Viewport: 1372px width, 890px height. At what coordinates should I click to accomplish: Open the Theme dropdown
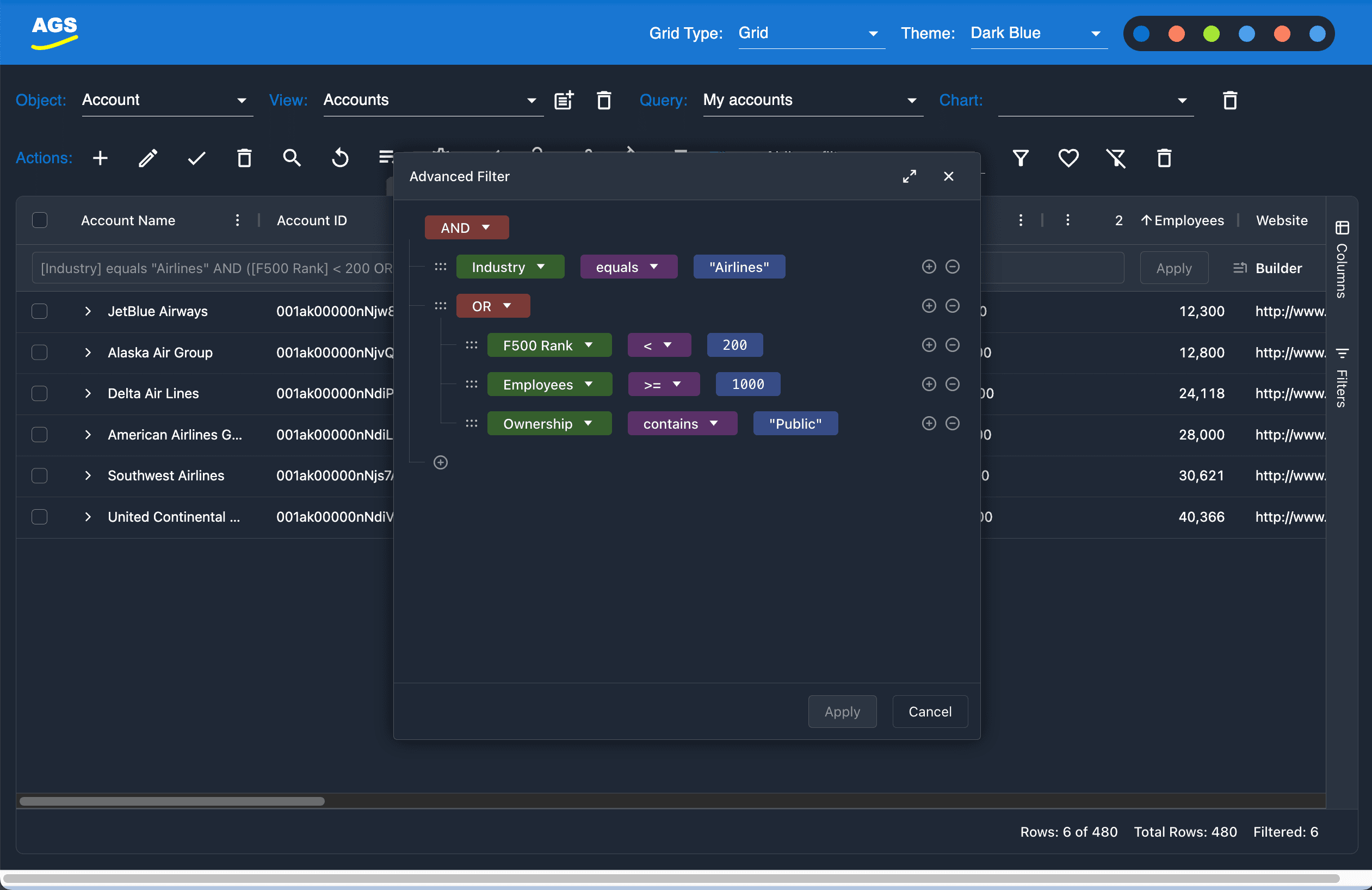pos(1039,33)
